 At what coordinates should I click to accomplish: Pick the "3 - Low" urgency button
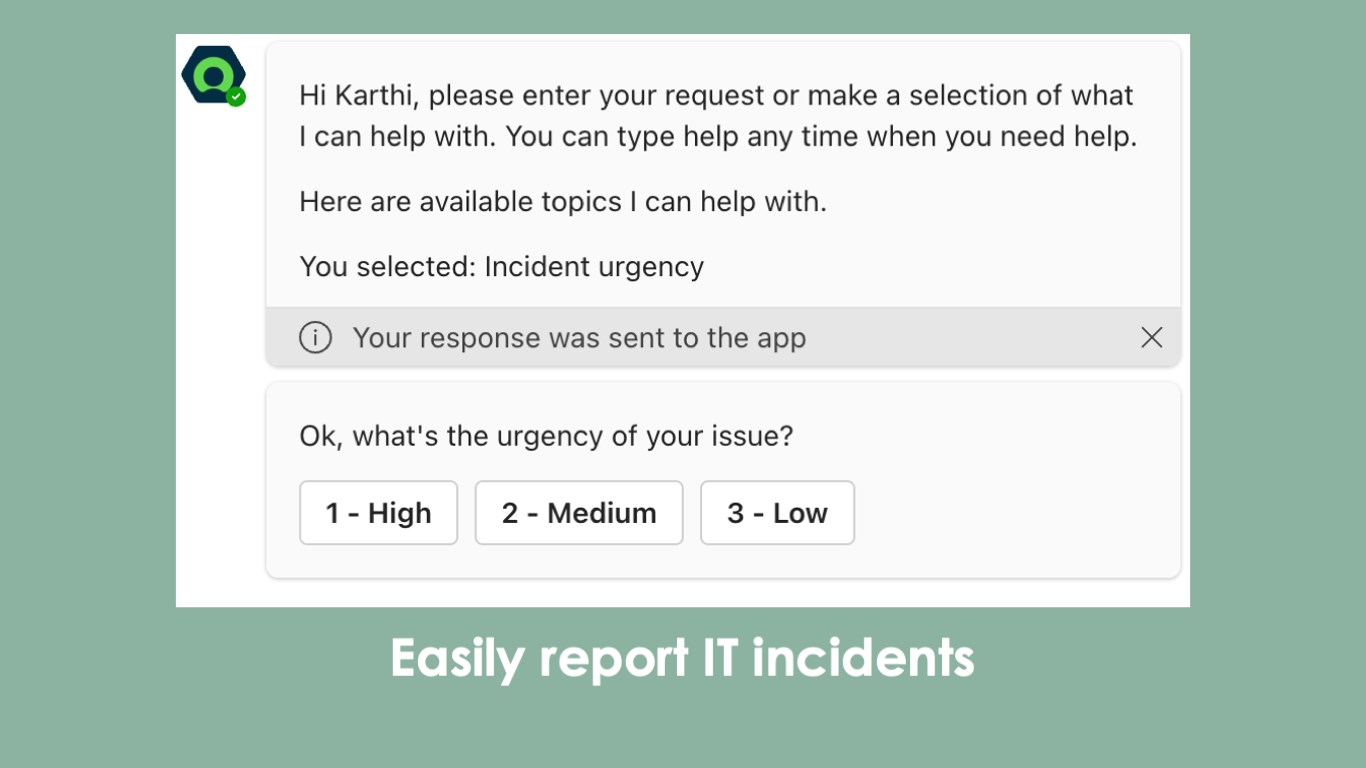coord(777,513)
